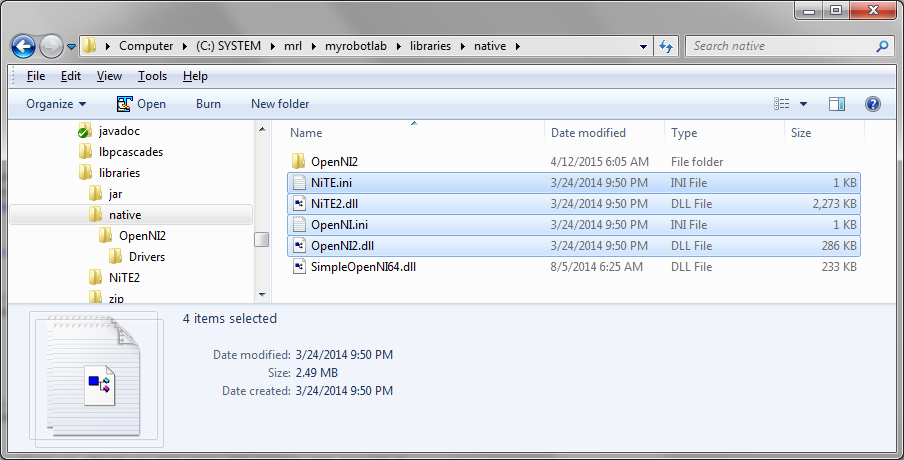The image size is (904, 460).
Task: Toggle the preview pane
Action: (837, 104)
